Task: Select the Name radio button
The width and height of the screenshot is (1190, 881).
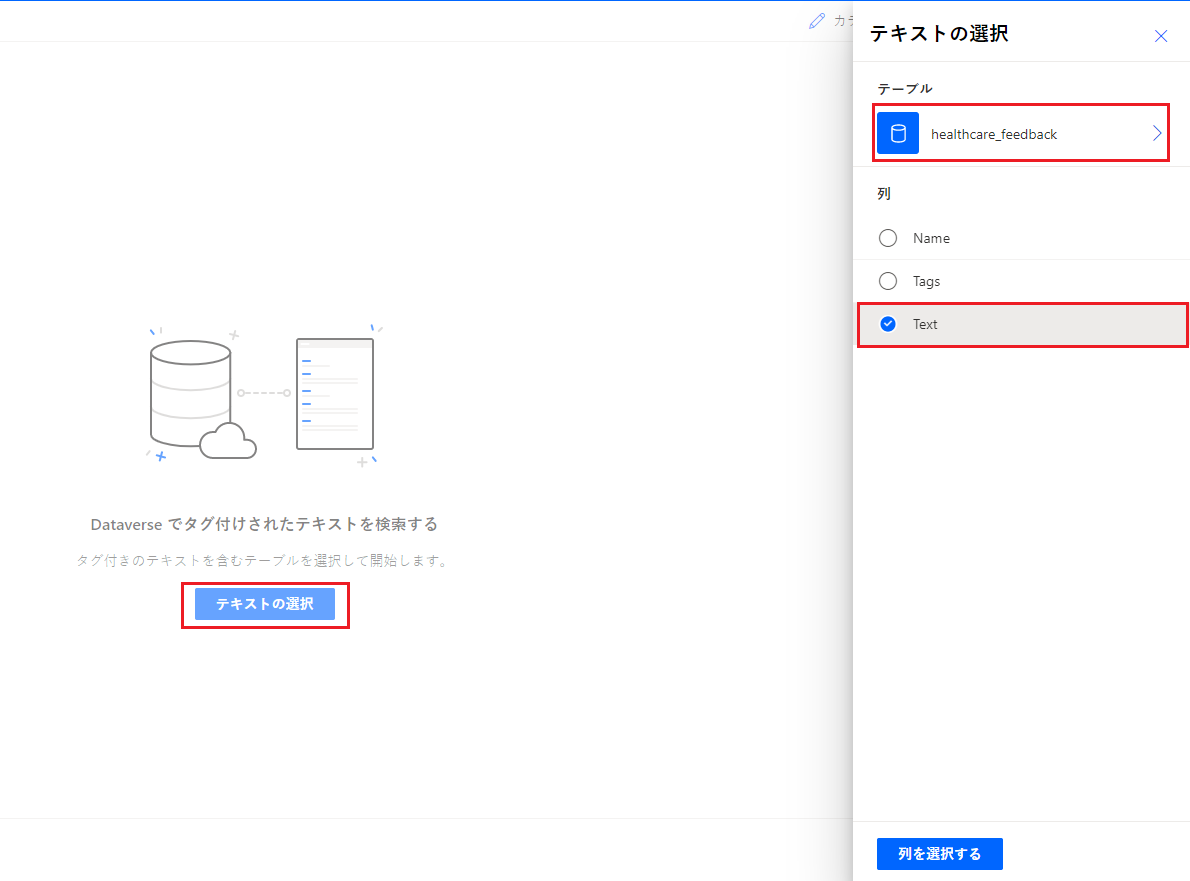Action: pos(888,238)
